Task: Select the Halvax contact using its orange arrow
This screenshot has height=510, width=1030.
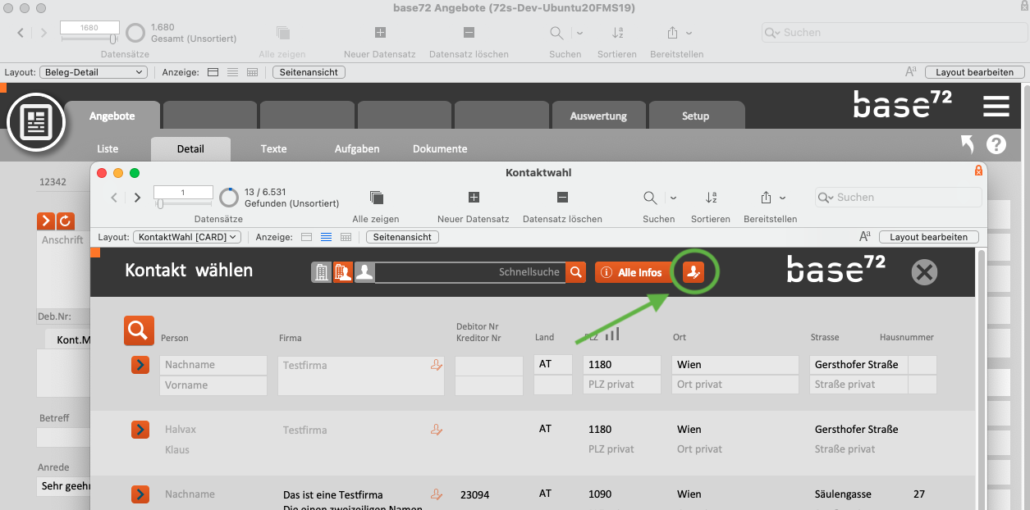Action: tap(140, 429)
